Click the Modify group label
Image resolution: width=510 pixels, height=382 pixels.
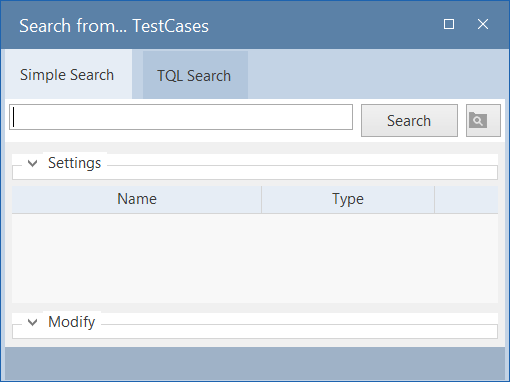click(72, 322)
